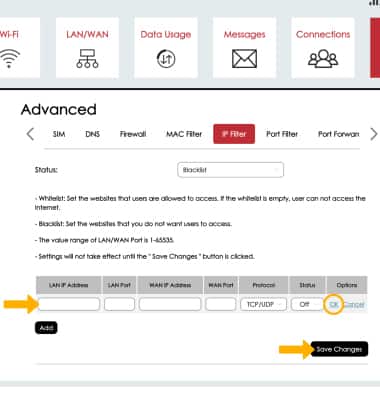
Task: Click the Options column header
Action: click(x=347, y=285)
